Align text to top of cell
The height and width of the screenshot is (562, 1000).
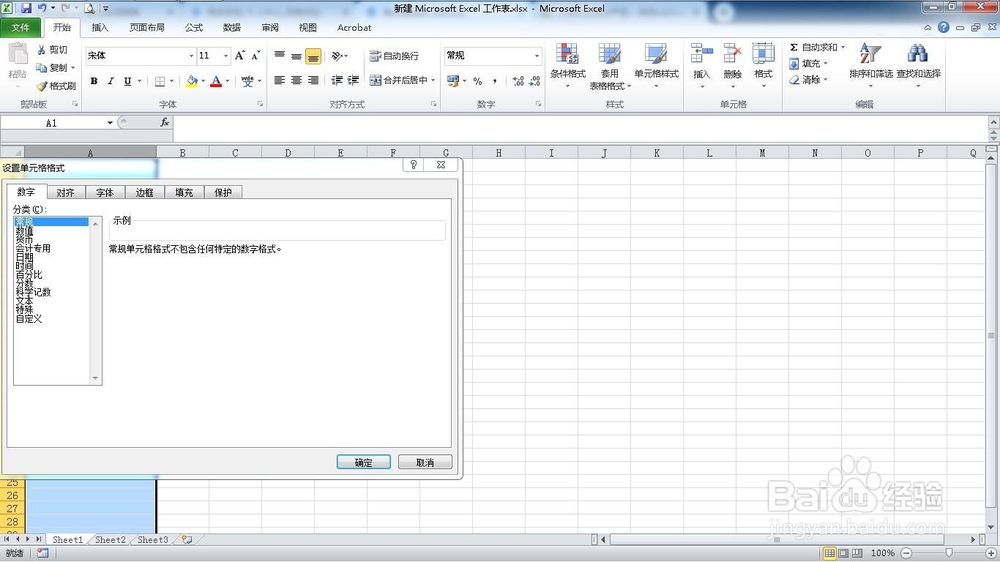279,56
